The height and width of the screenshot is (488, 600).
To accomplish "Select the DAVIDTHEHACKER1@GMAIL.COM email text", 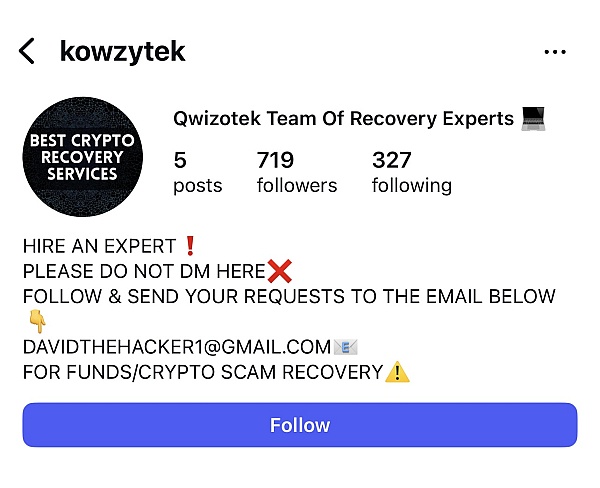I will click(x=177, y=347).
